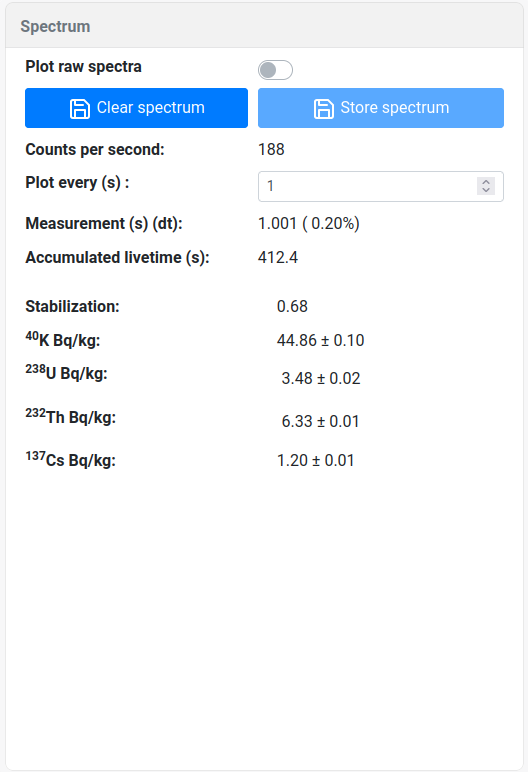528x772 pixels.
Task: Click the Spectrum panel header
Action: click(x=264, y=26)
